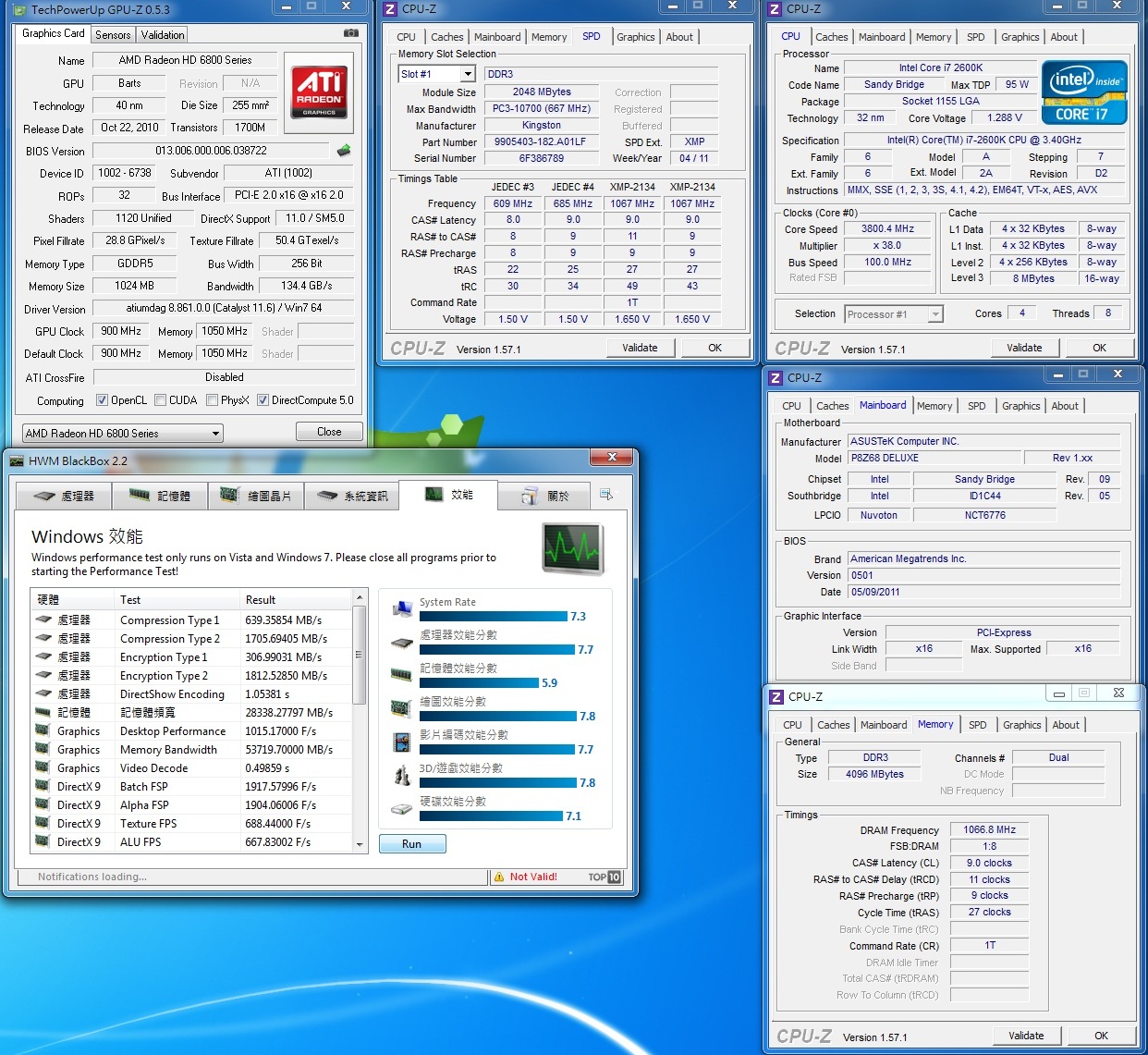Toggle the OpenCL checkbox
The image size is (1148, 1055).
[103, 400]
